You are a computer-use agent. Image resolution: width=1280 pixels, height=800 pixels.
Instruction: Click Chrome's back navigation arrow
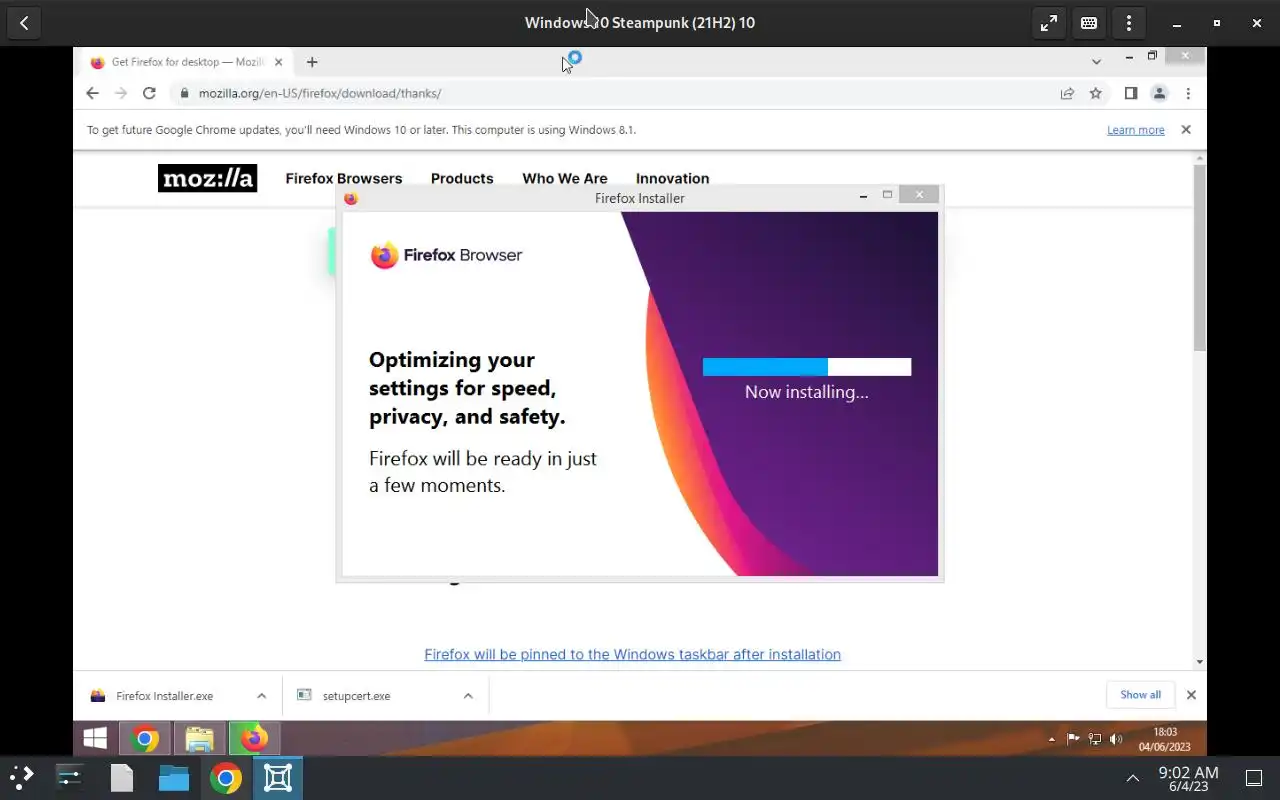coord(92,93)
